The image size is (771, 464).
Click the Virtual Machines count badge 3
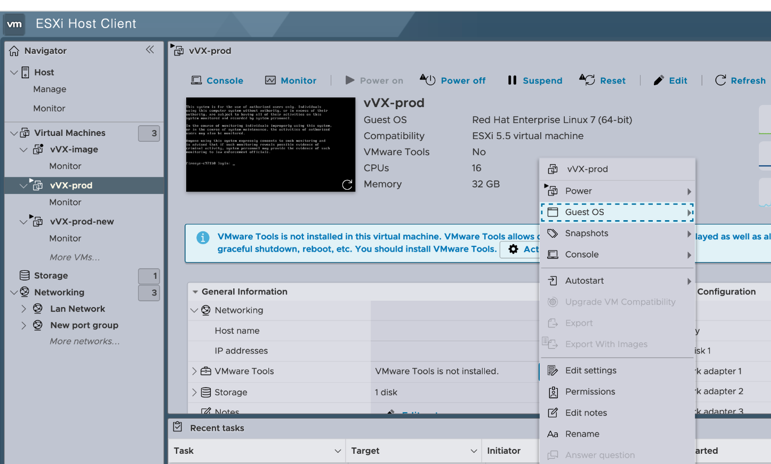(149, 133)
